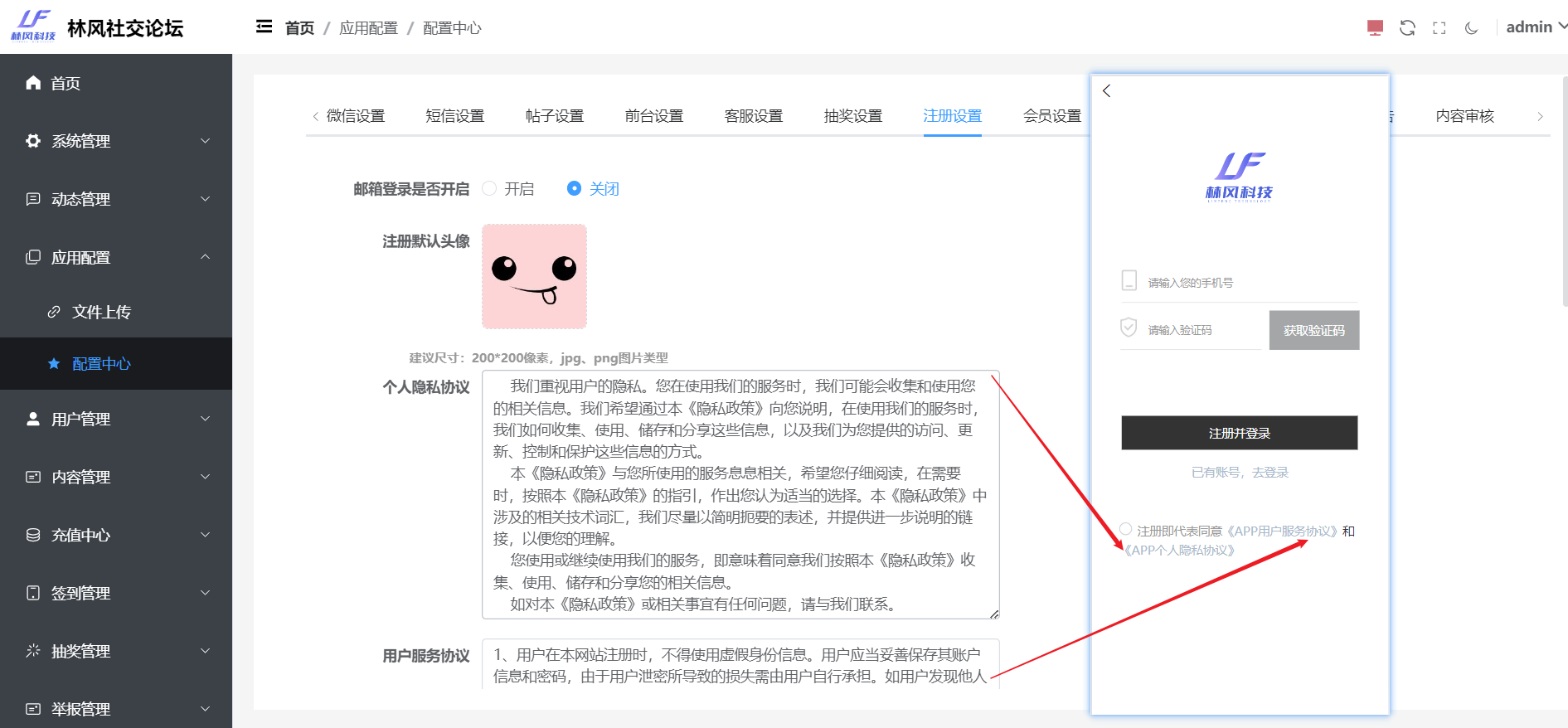Expand the 抽奖管理 chevron
This screenshot has height=728, width=1568.
pos(205,651)
